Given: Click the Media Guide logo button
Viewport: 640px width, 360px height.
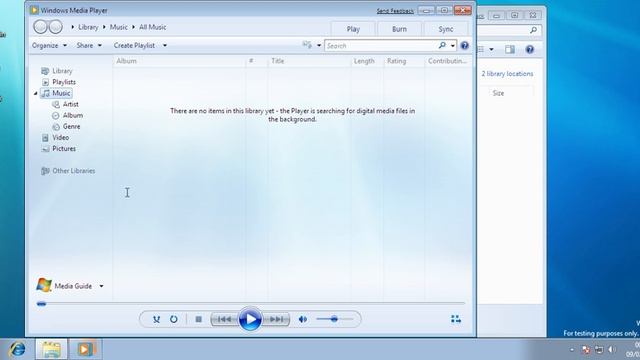Looking at the screenshot, I should (x=44, y=285).
